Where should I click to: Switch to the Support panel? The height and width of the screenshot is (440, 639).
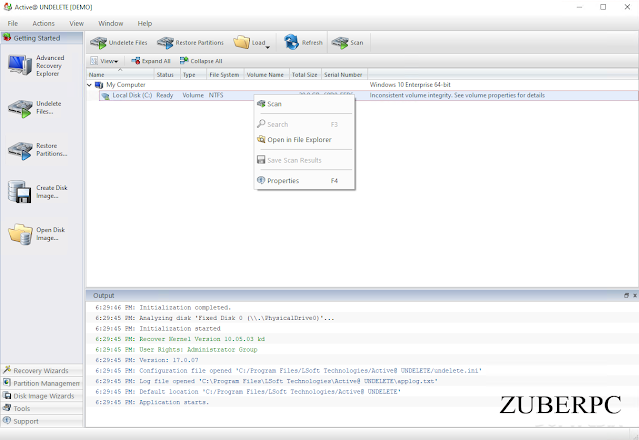coord(42,421)
